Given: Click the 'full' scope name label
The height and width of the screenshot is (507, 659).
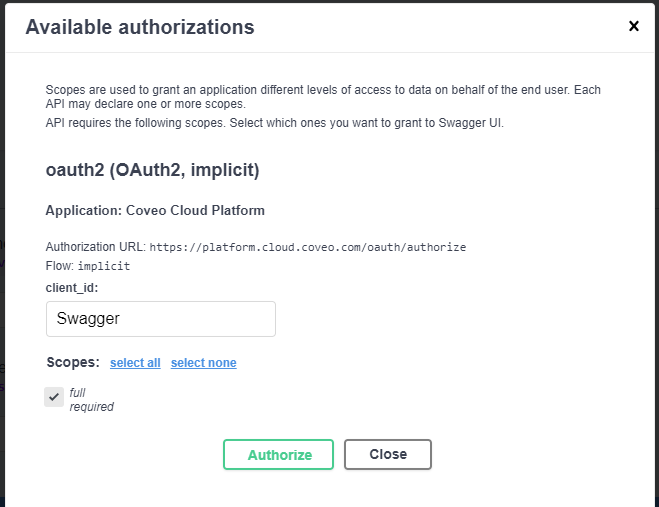Looking at the screenshot, I should point(78,393).
